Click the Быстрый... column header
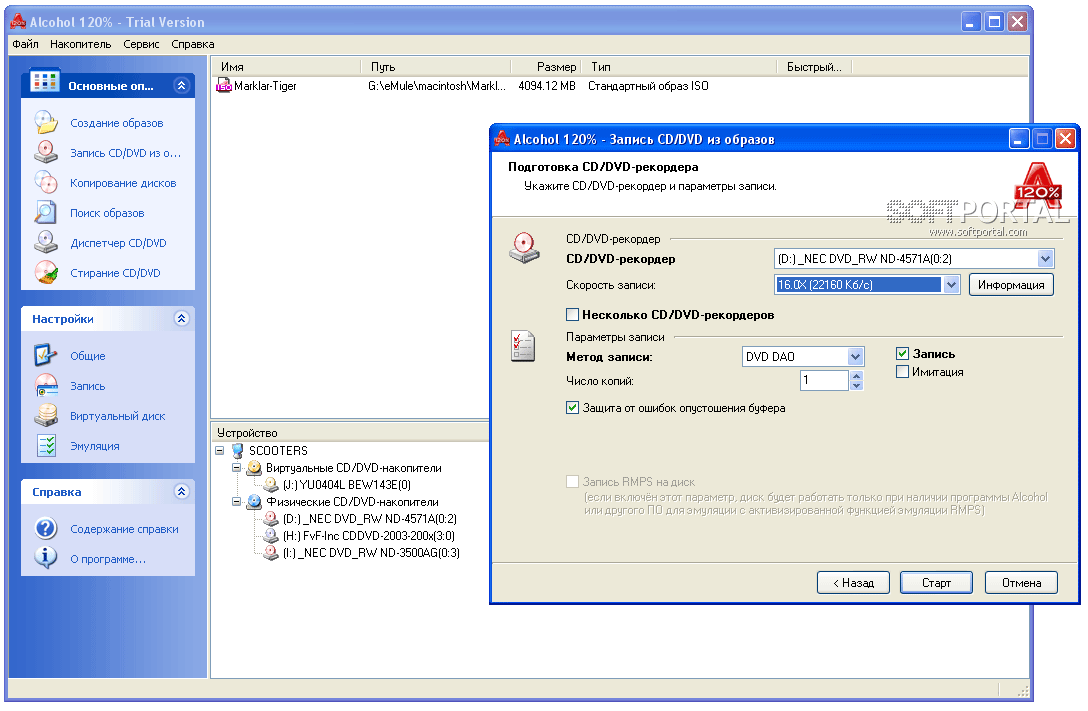The image size is (1088, 711). click(814, 67)
